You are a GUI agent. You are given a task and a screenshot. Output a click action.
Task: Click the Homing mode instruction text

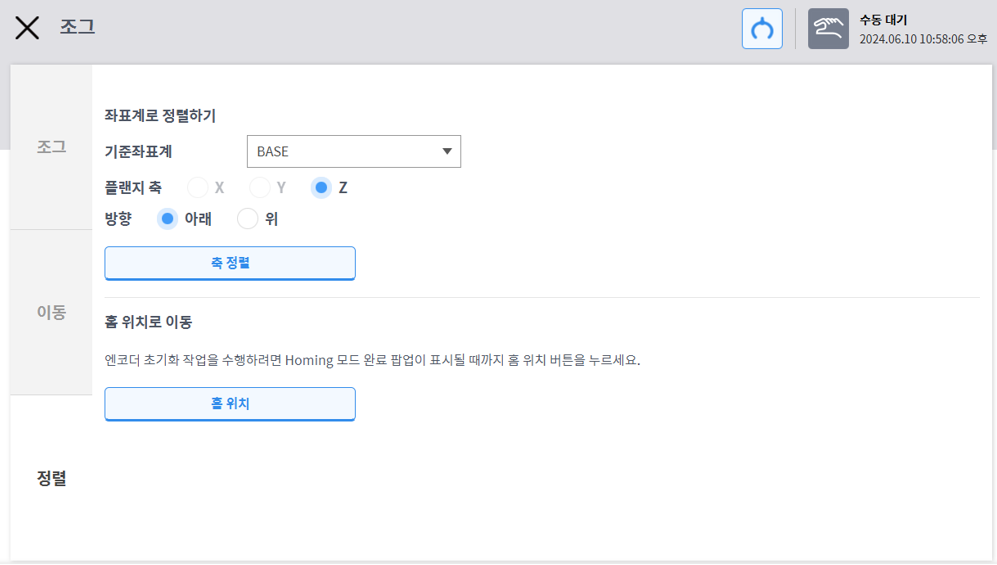(372, 360)
